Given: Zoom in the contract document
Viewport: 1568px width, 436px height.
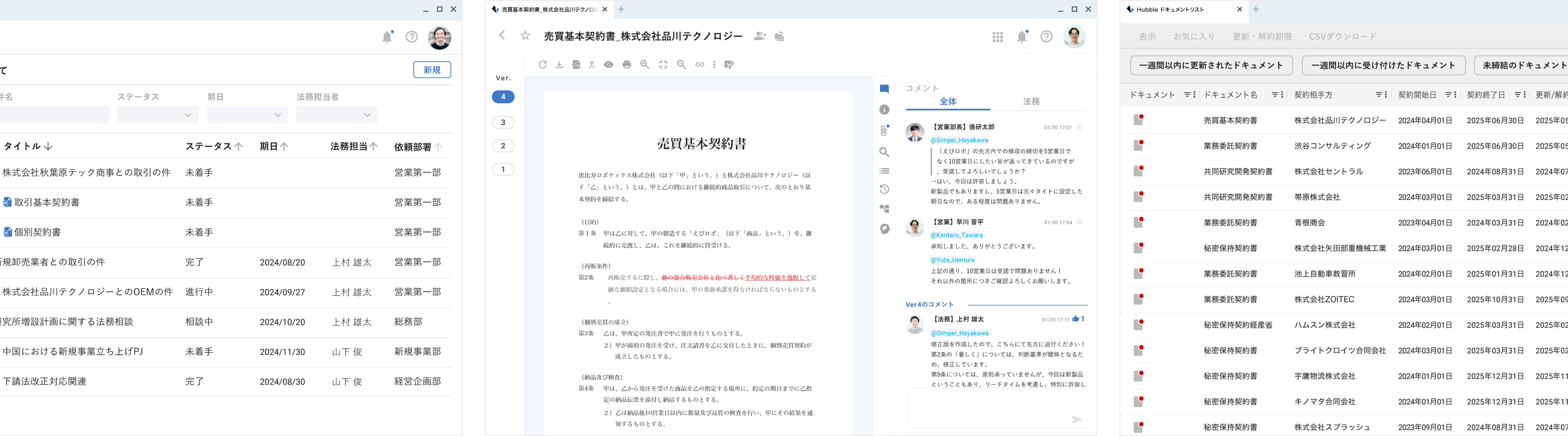Looking at the screenshot, I should [645, 65].
